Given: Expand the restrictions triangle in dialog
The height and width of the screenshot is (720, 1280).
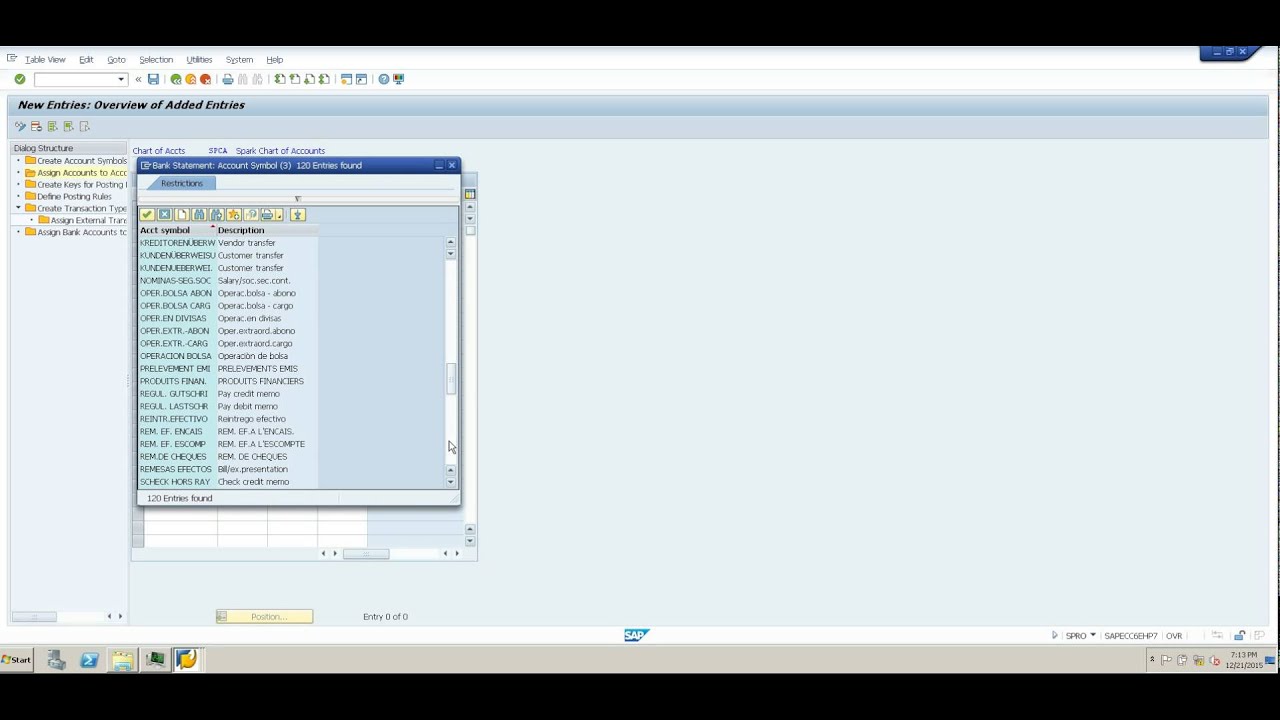Looking at the screenshot, I should (297, 199).
